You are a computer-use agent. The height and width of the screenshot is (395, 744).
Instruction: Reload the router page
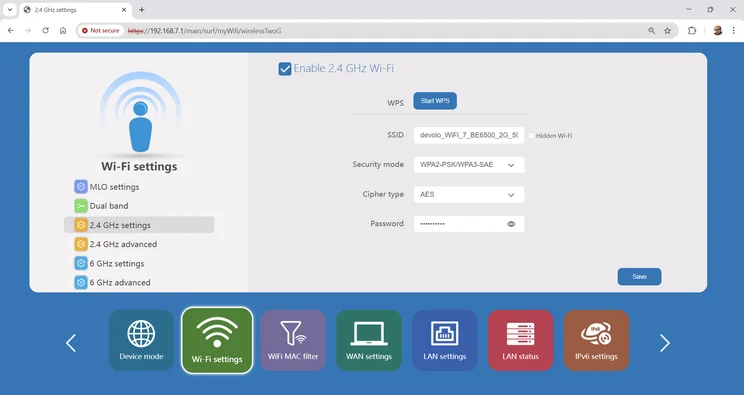[x=46, y=30]
